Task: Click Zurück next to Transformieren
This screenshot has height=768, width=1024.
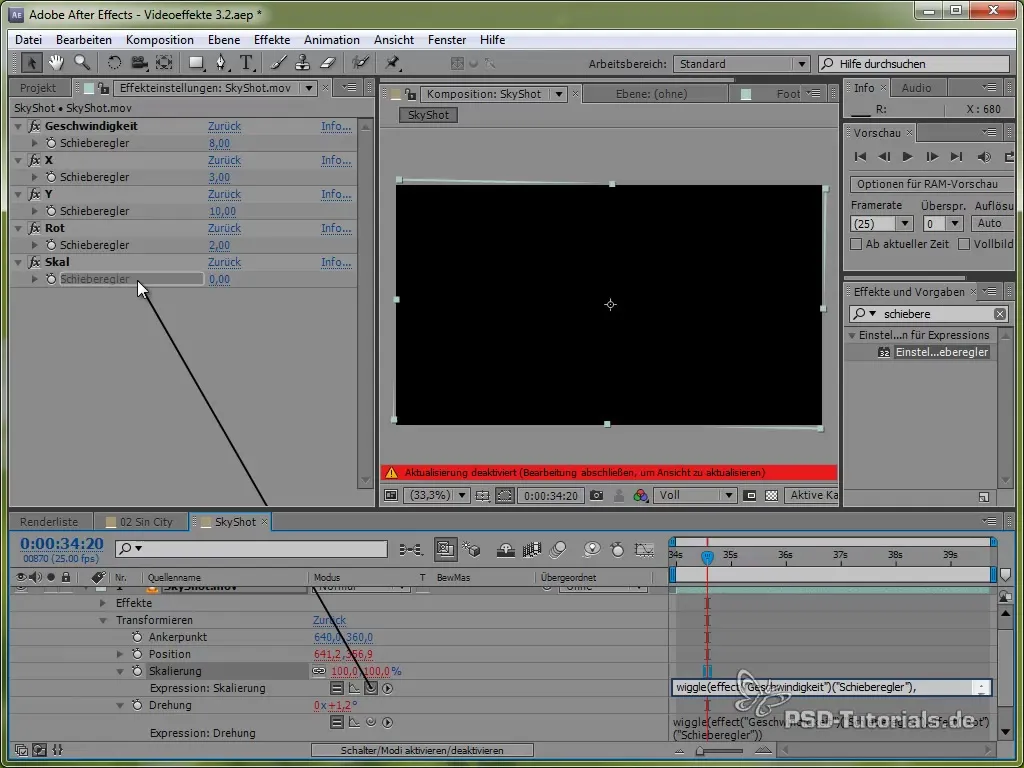Action: (x=329, y=620)
